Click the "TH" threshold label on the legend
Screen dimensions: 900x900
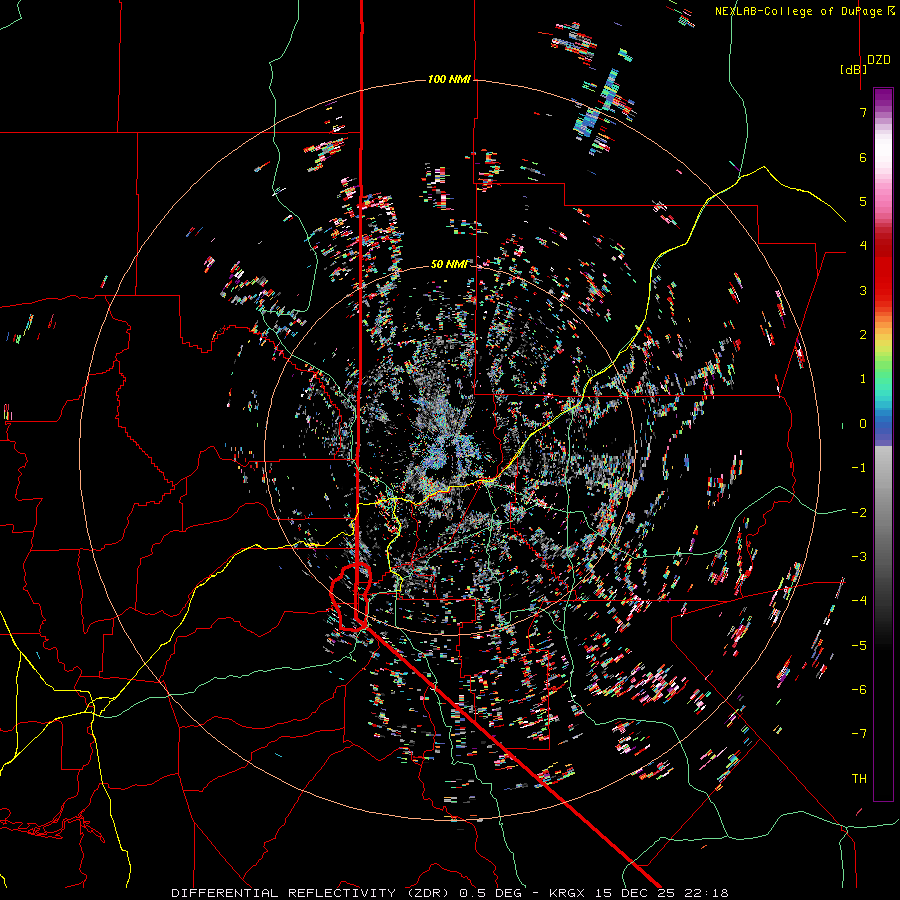click(859, 779)
